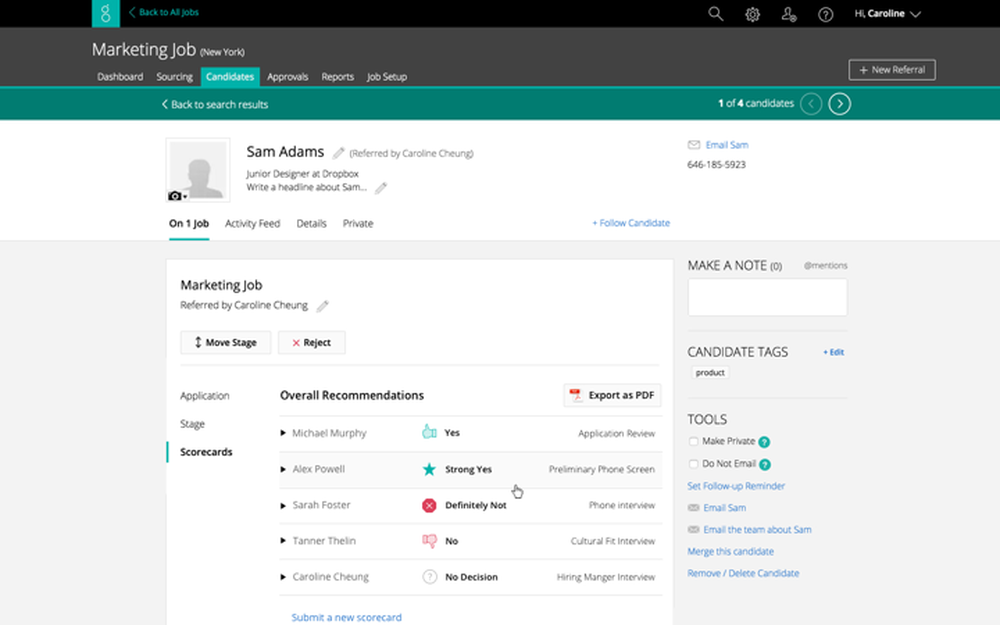Expand Tanner Thelin's scorecard row
The width and height of the screenshot is (1000, 625).
(x=283, y=541)
